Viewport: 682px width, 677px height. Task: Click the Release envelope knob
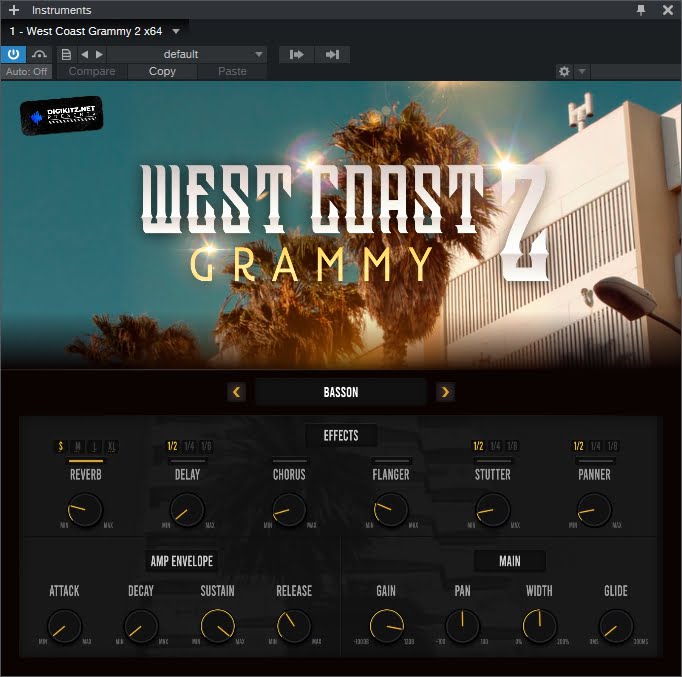[x=294, y=626]
